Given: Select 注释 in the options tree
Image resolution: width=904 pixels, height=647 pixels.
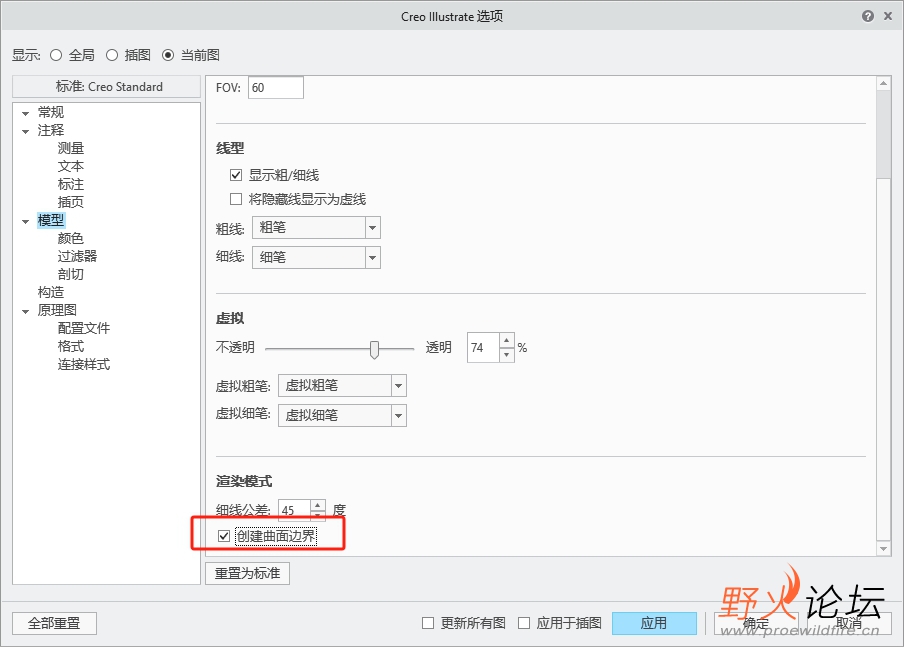Looking at the screenshot, I should 51,130.
